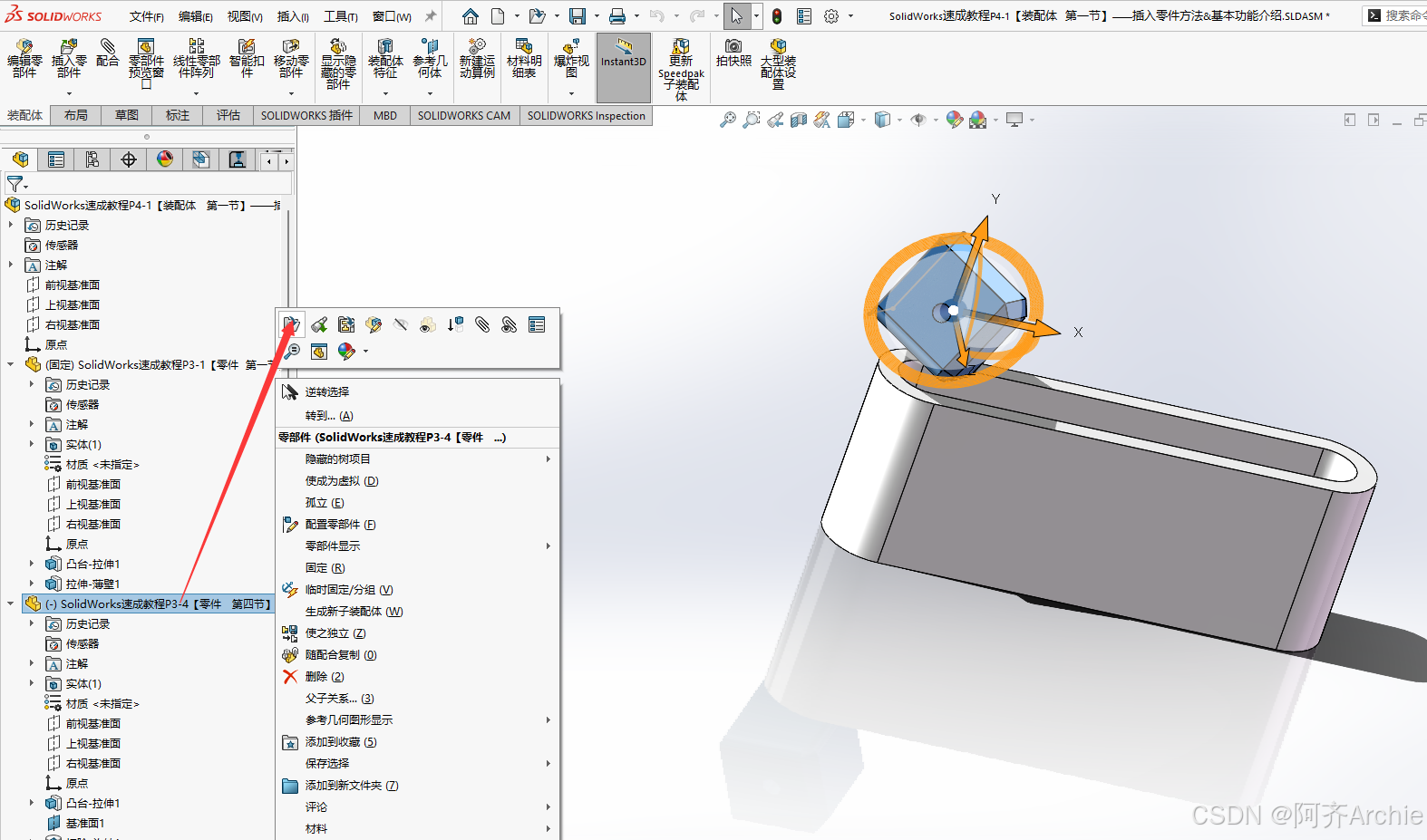Open the Hide/Show Items eye dropdown arrow

936,120
